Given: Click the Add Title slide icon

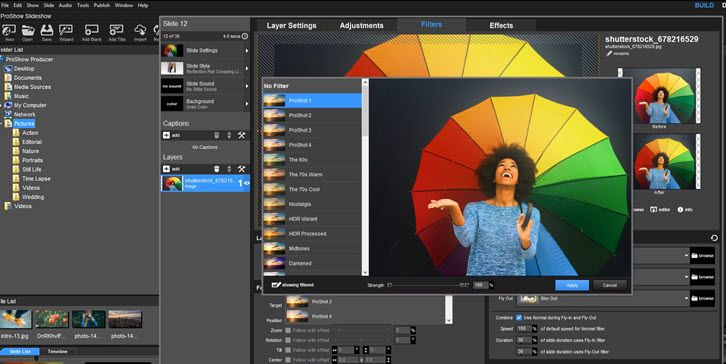Looking at the screenshot, I should click(116, 31).
